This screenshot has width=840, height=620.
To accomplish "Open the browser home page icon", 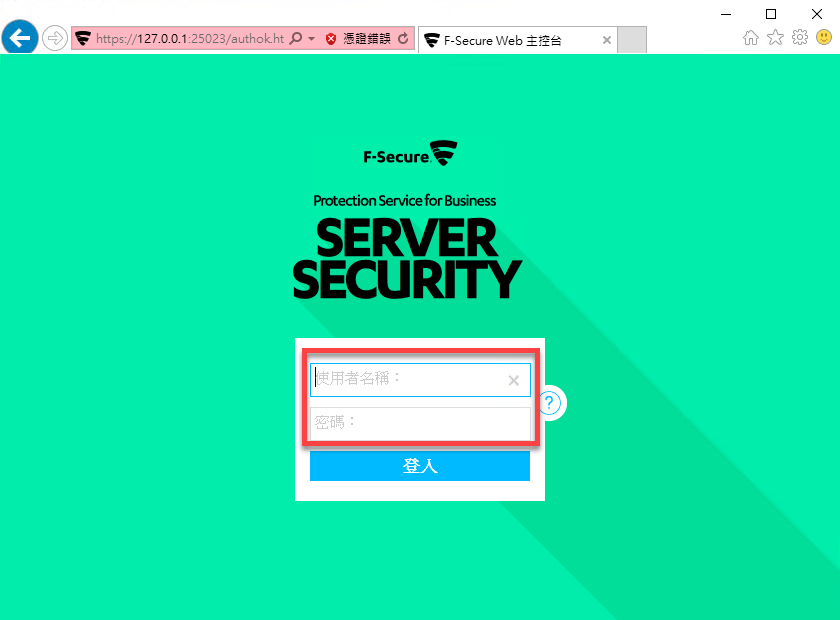I will tap(751, 38).
